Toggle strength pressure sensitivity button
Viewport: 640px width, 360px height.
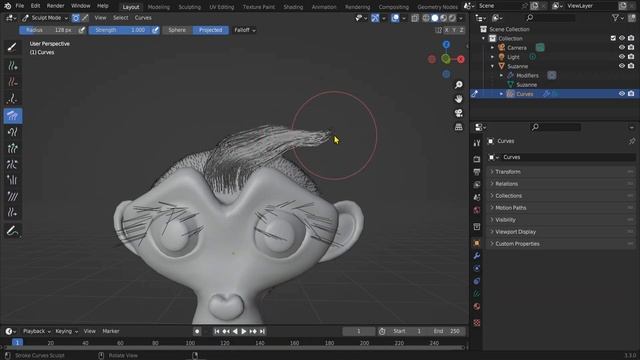pos(156,30)
